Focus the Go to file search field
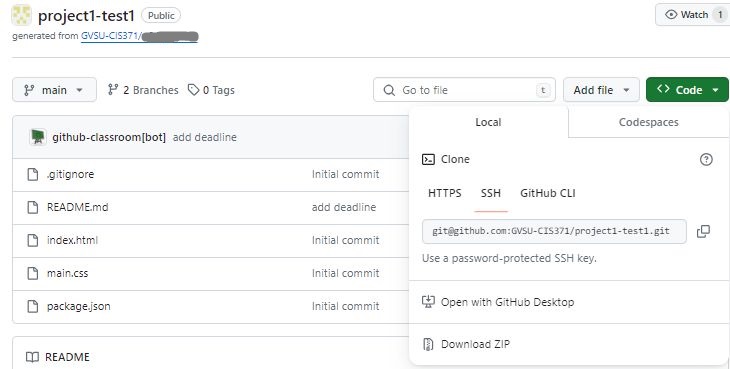This screenshot has height=369, width=730. [464, 90]
